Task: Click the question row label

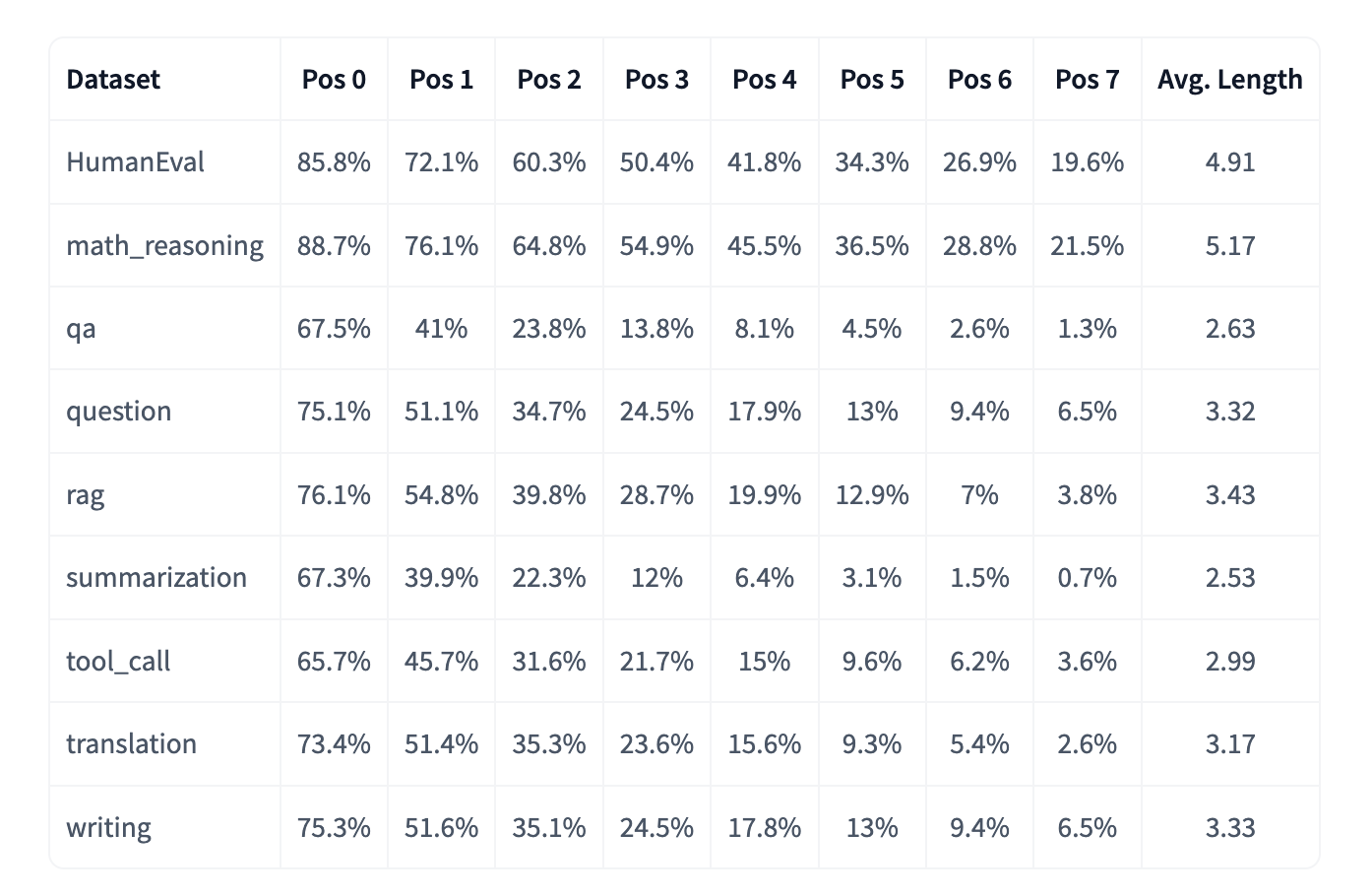Action: pyautogui.click(x=118, y=412)
